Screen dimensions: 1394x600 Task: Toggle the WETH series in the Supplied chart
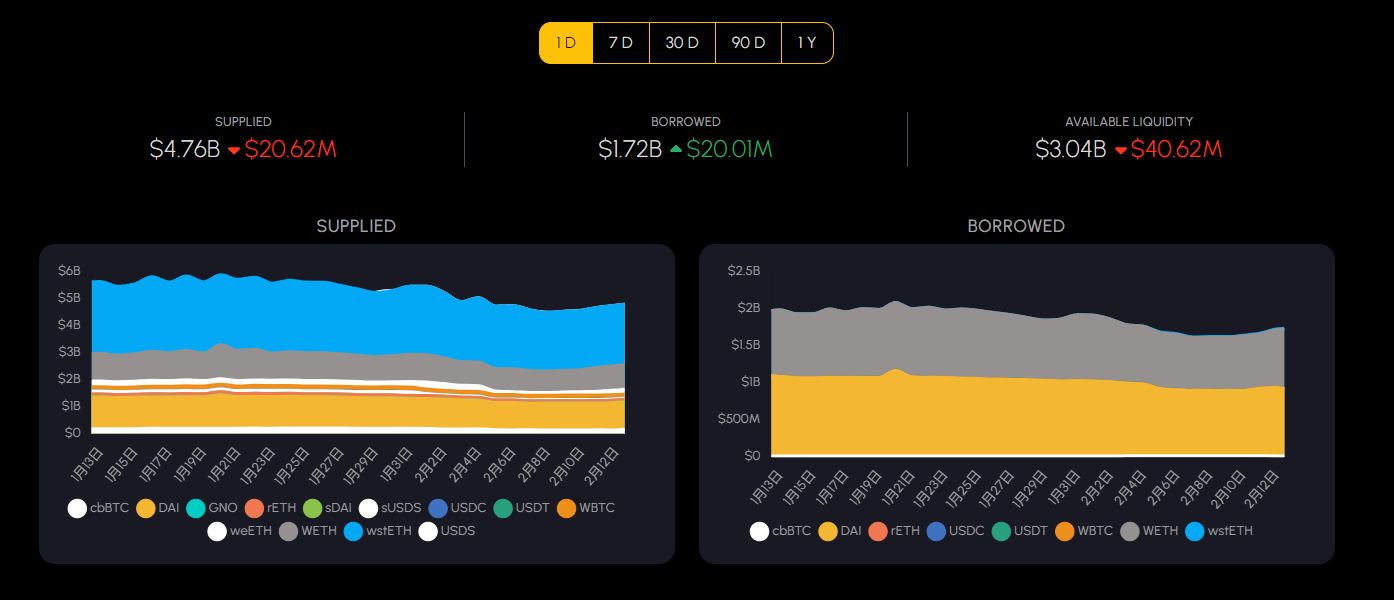point(290,531)
